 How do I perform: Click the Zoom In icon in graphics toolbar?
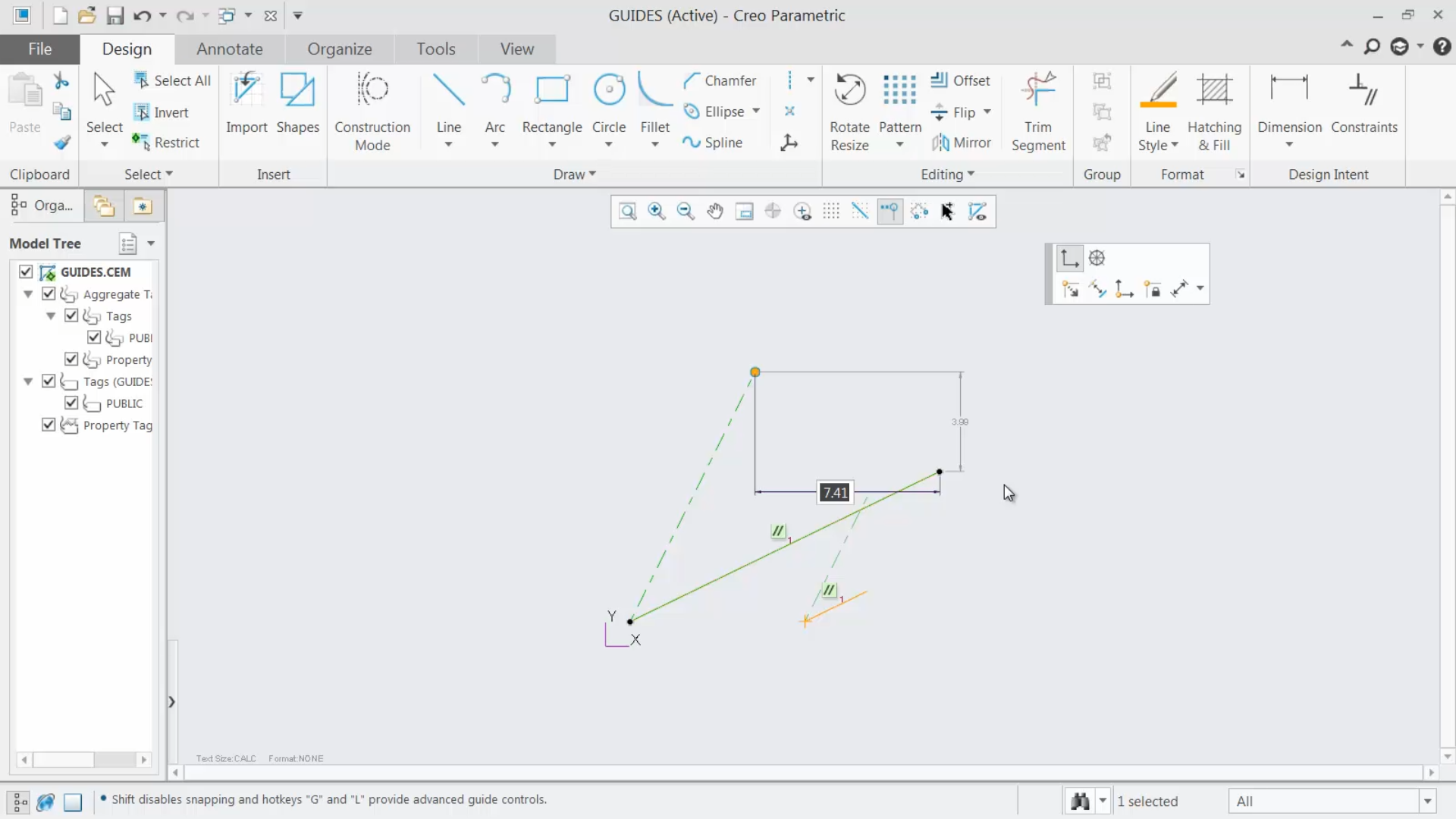[657, 212]
